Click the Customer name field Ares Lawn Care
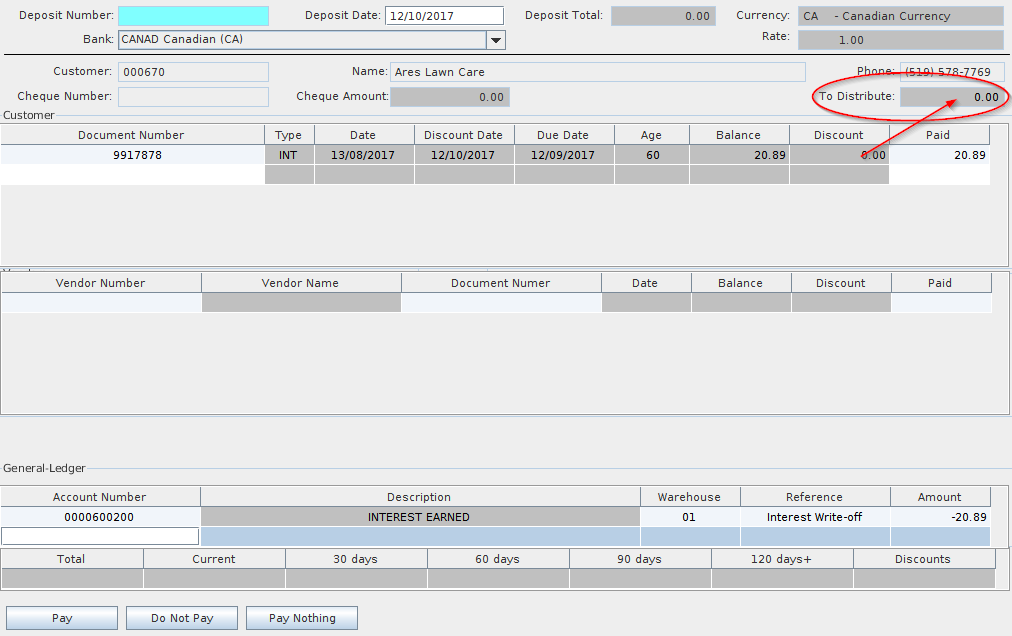The height and width of the screenshot is (636, 1012). 597,72
